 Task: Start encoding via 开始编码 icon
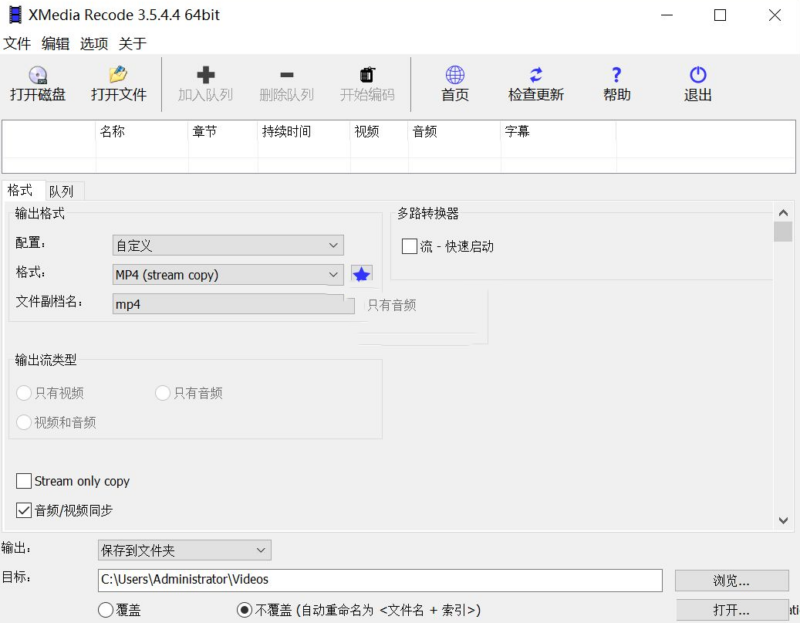click(367, 84)
